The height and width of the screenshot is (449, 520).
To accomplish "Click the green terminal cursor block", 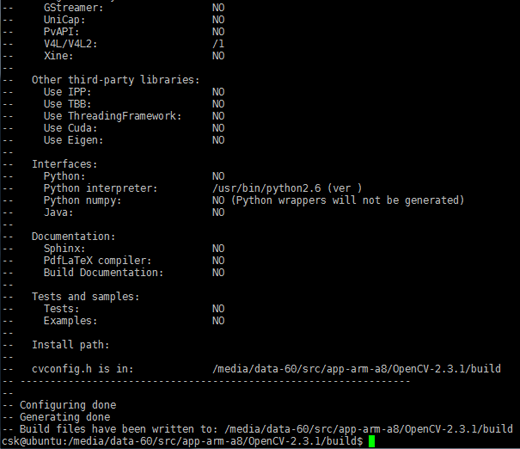I will click(372, 441).
